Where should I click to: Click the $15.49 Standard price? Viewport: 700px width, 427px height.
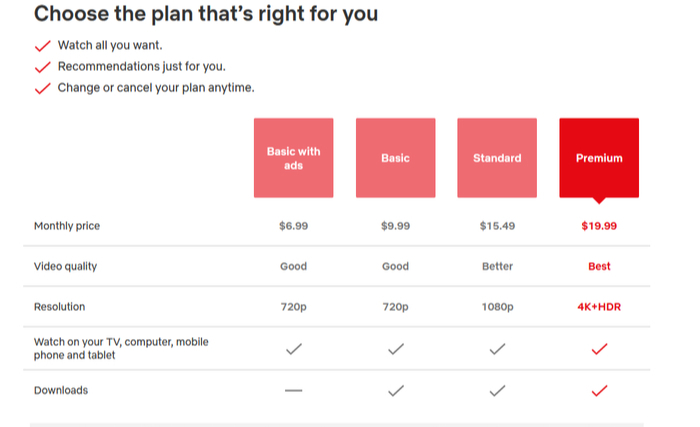(x=497, y=226)
